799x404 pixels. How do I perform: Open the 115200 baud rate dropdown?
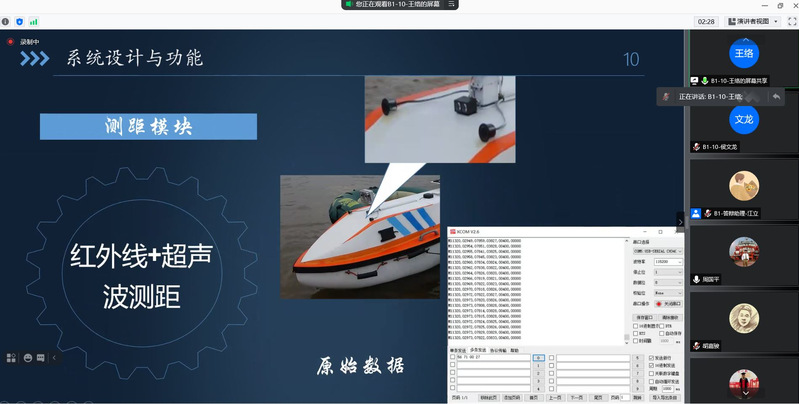668,262
